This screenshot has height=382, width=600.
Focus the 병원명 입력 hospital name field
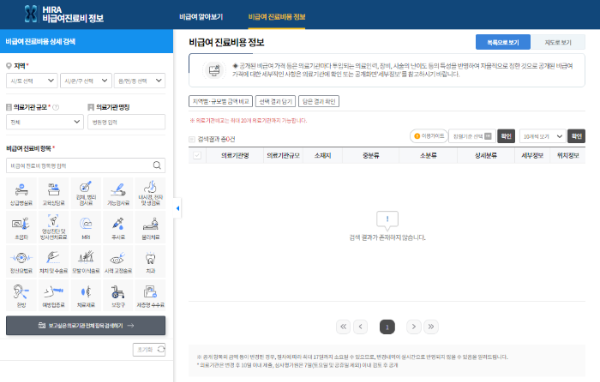click(126, 122)
